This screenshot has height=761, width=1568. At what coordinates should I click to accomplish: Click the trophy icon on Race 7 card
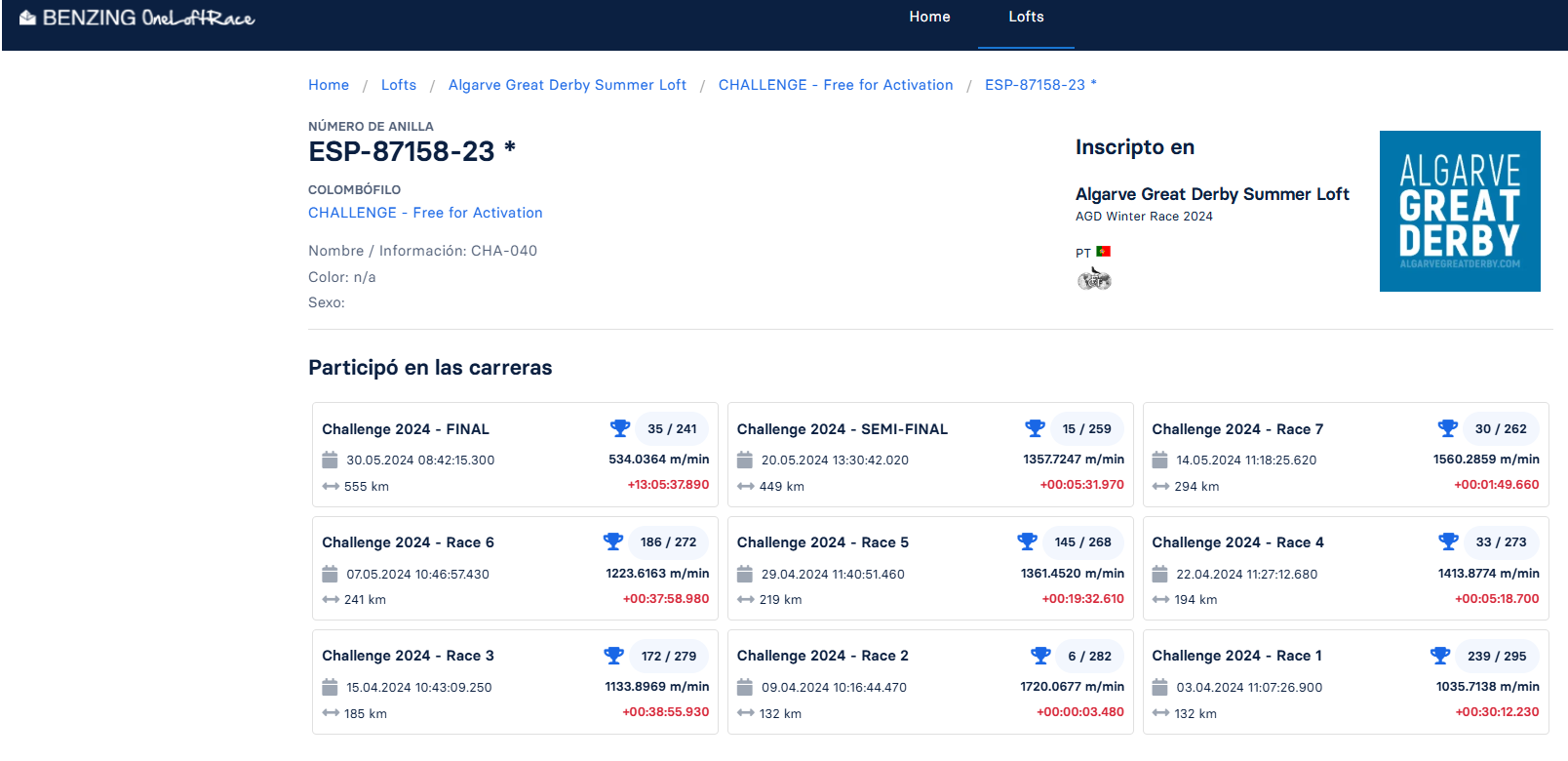tap(1447, 428)
